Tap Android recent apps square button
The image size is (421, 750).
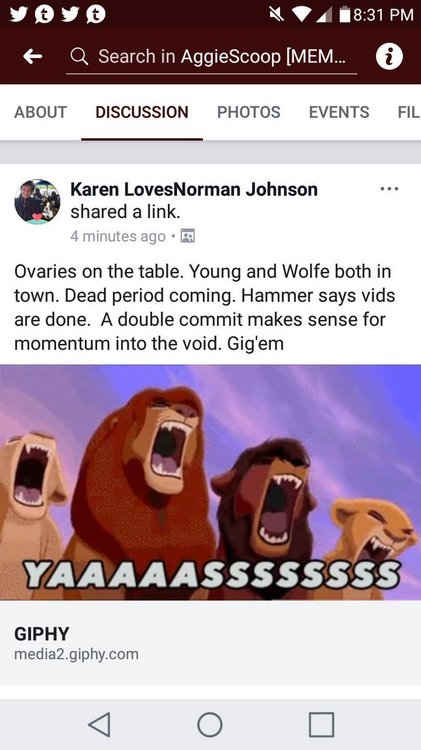pos(321,724)
